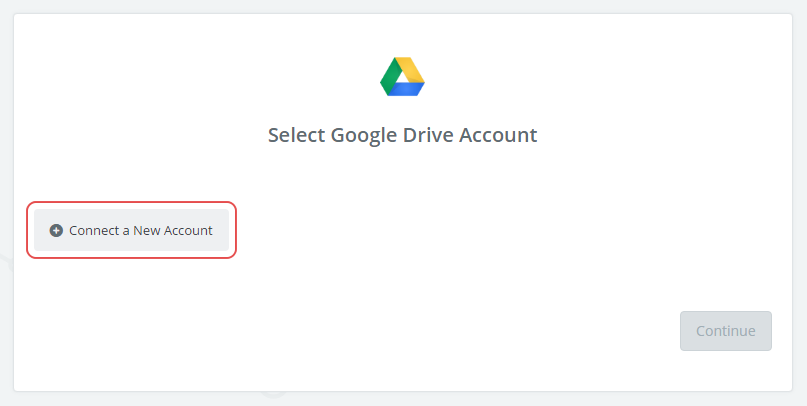Click Connect a New Account button
Screen dimensions: 807x406
coord(131,230)
